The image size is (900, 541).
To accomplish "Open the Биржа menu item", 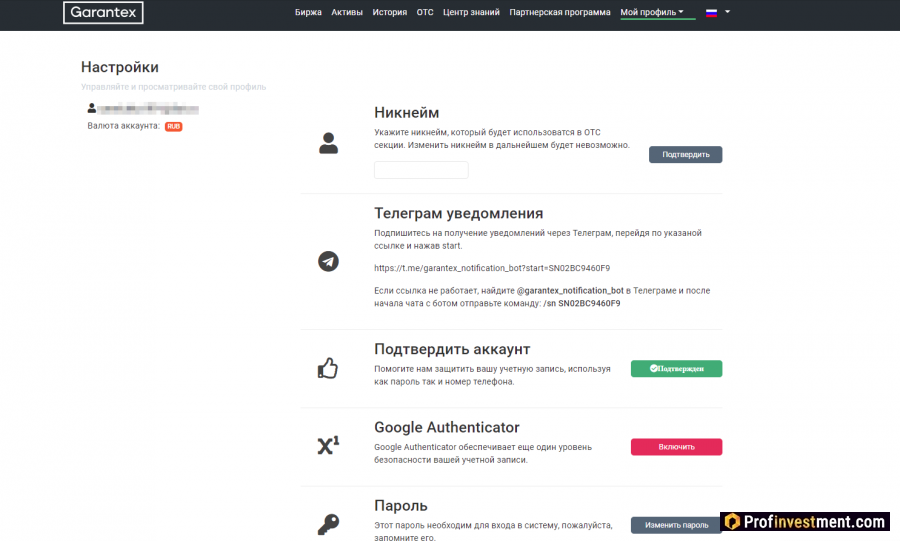I will [x=308, y=12].
